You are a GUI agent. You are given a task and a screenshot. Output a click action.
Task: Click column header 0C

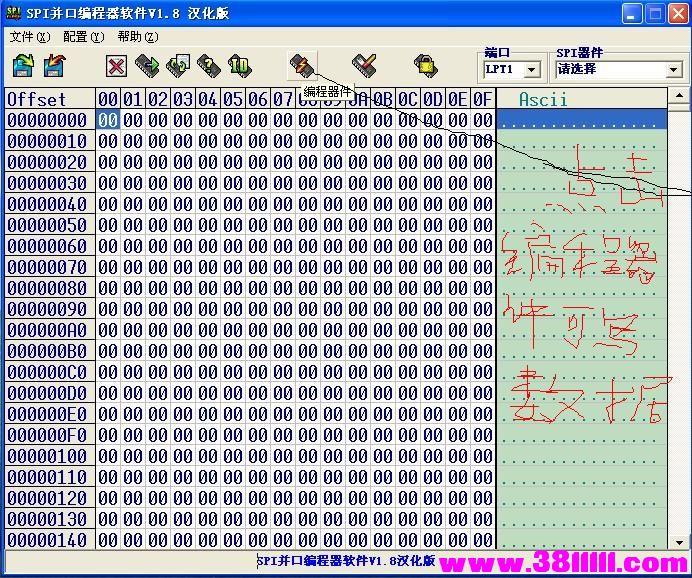(x=408, y=99)
